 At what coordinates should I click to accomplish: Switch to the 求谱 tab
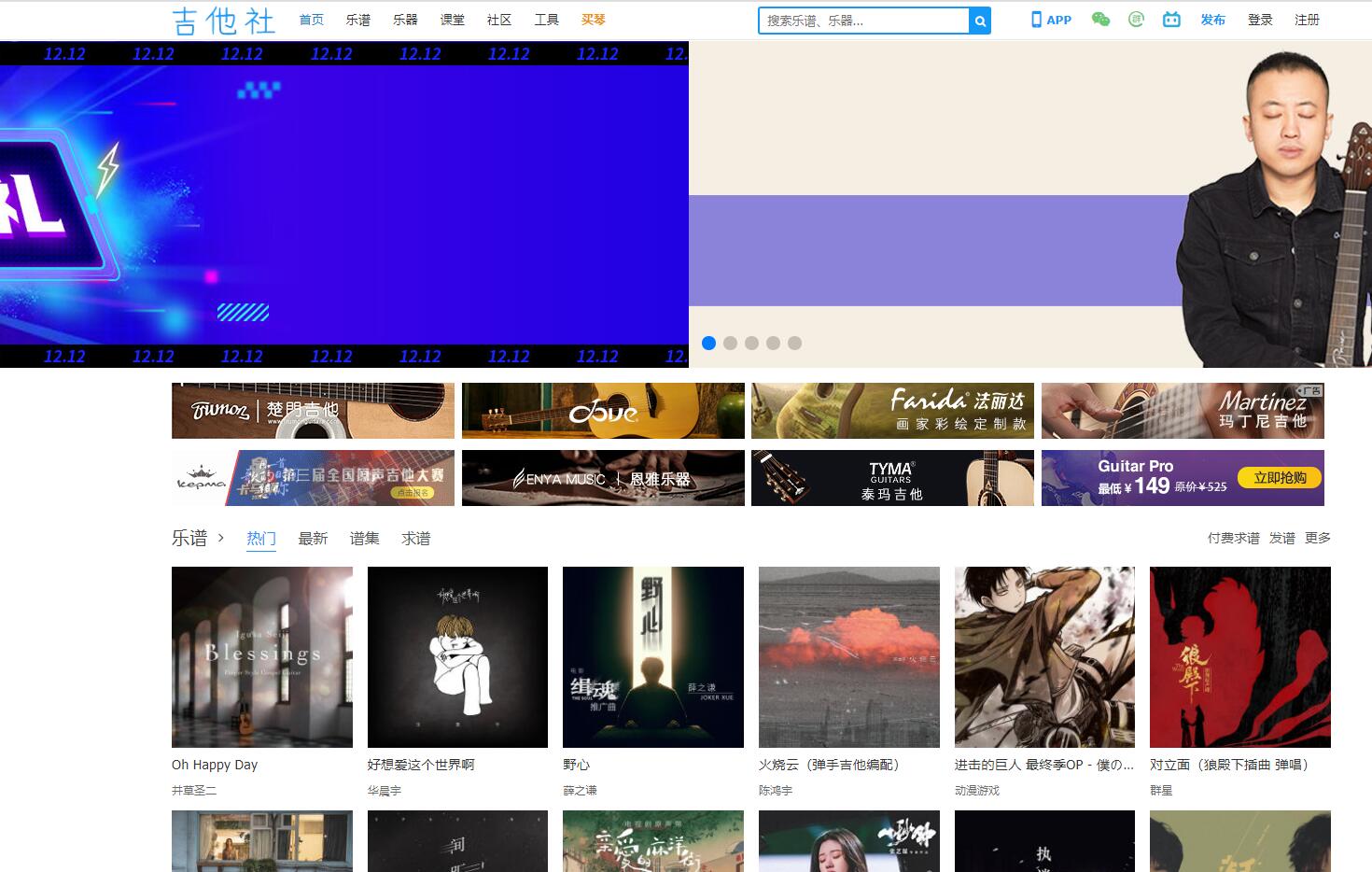[x=414, y=538]
